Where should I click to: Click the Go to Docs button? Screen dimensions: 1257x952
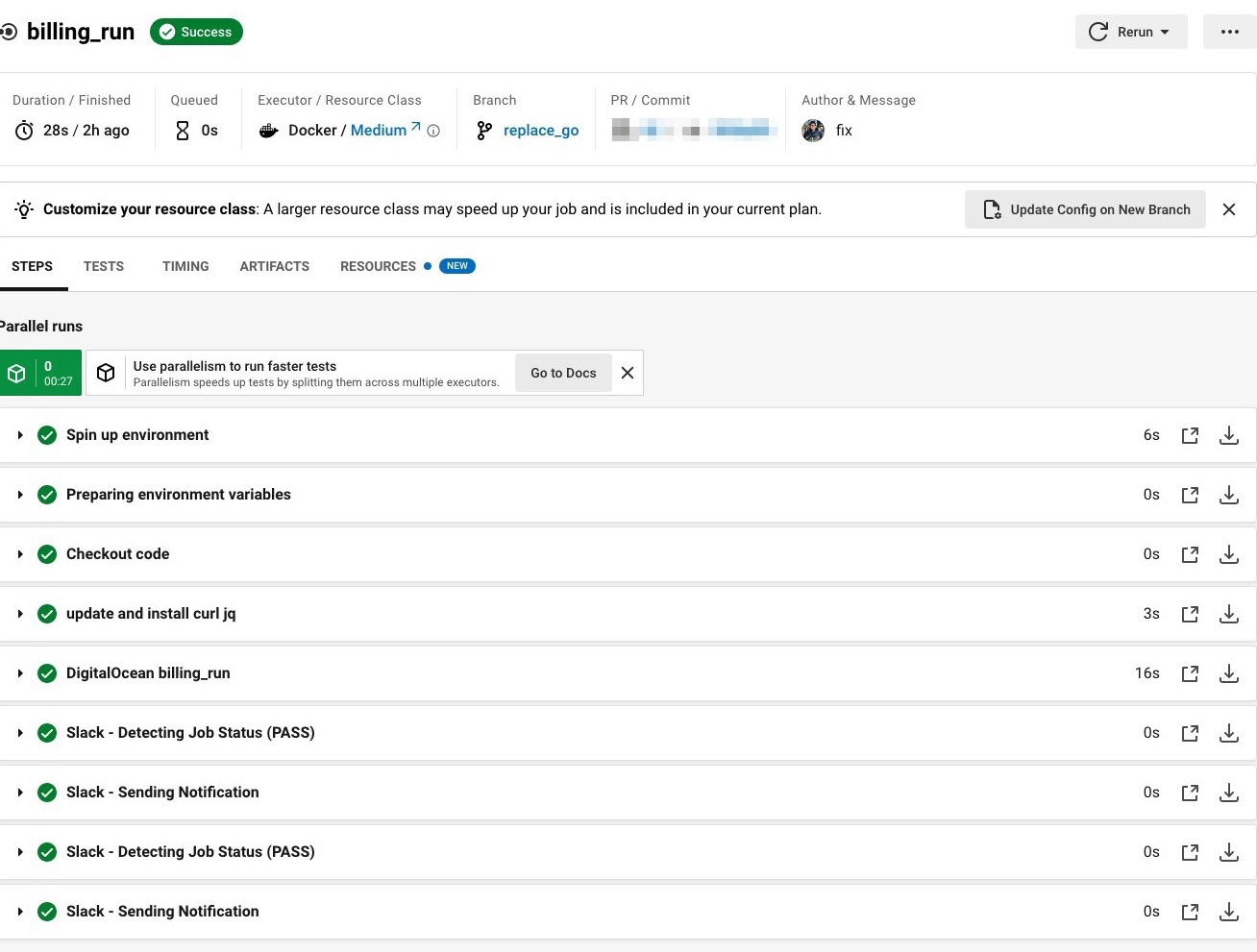(x=563, y=373)
